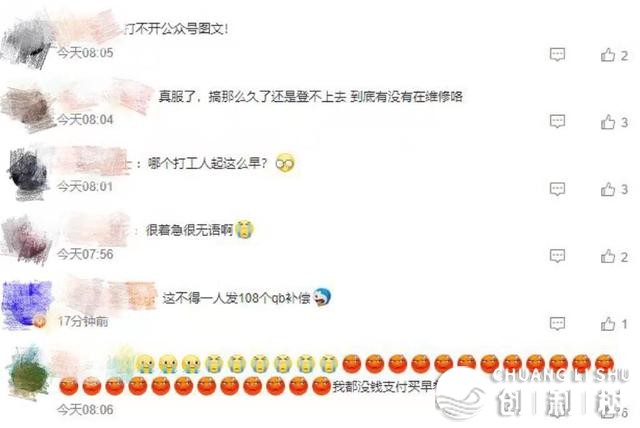Screen dimensions: 640x428
Task: Reply to the 17分钟前 comment
Action: point(558,324)
